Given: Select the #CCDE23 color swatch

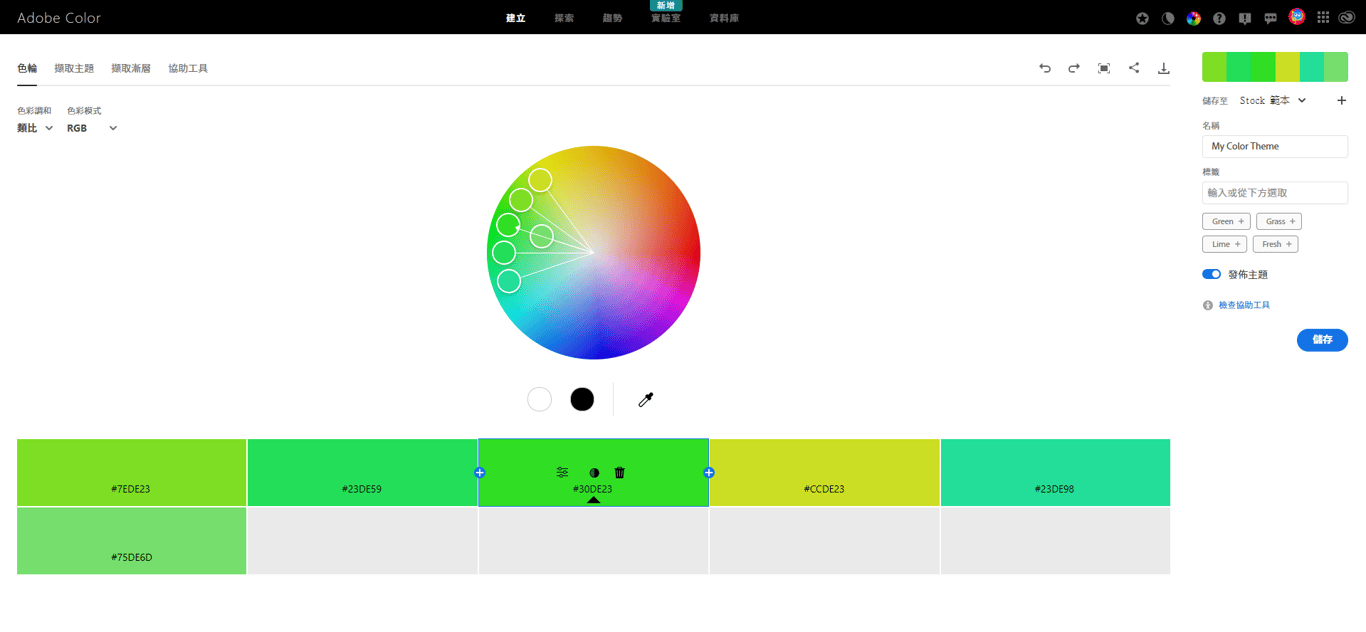Looking at the screenshot, I should click(x=824, y=472).
